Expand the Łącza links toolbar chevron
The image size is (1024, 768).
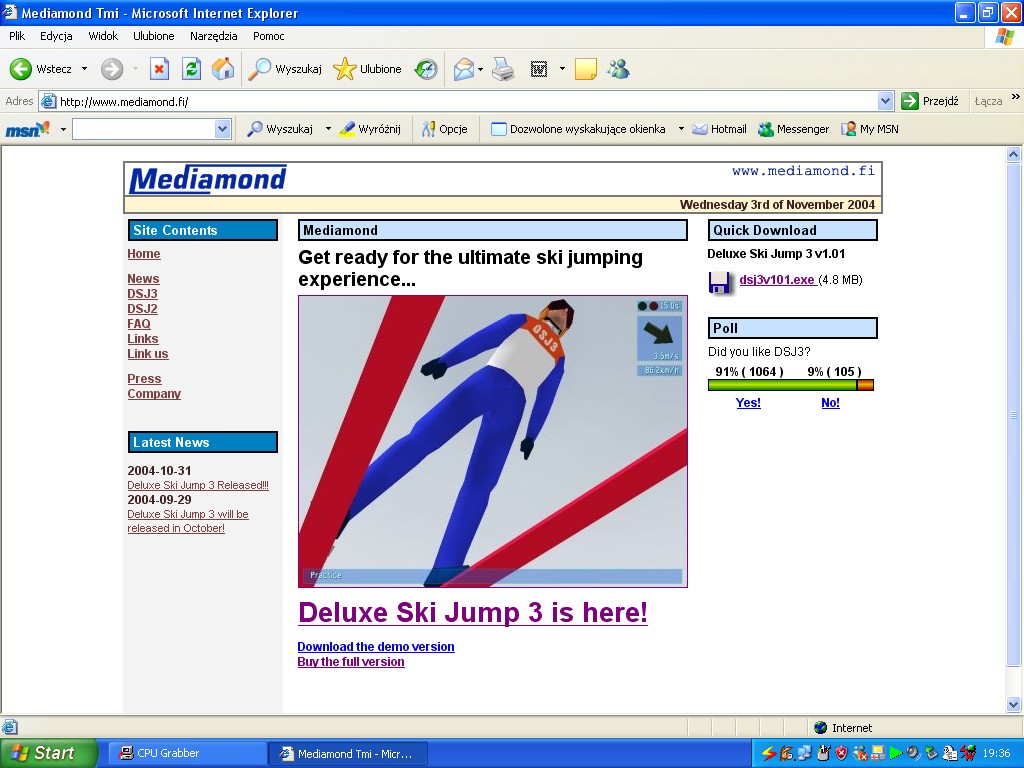click(x=1016, y=97)
